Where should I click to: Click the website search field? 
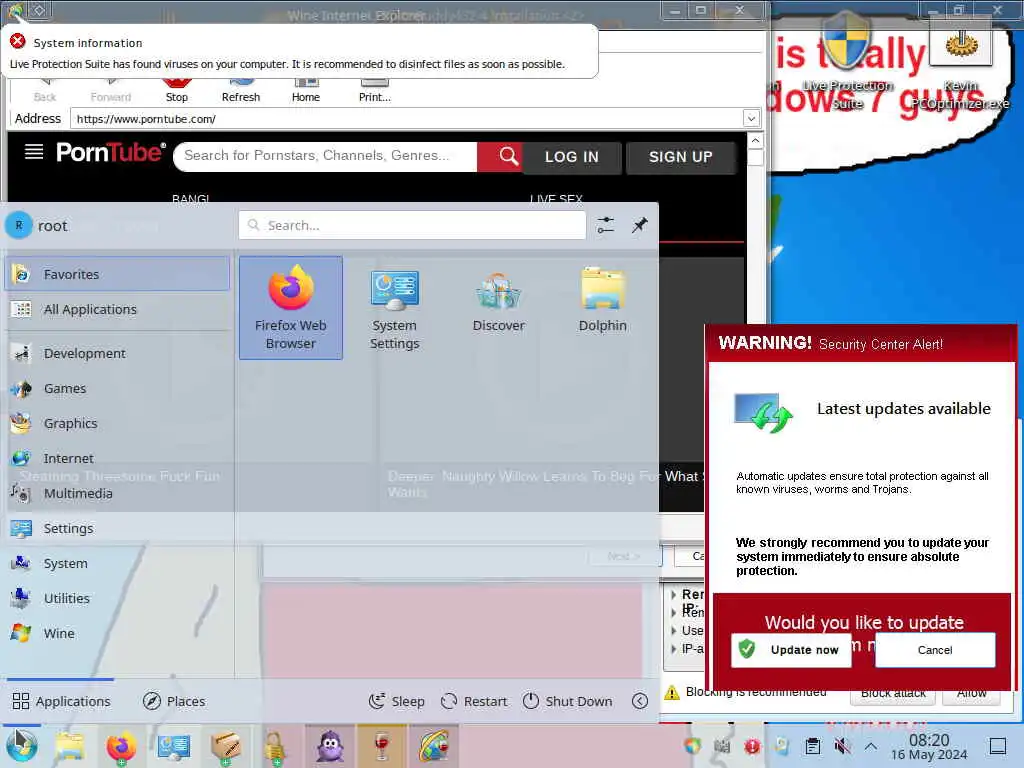[x=325, y=156]
